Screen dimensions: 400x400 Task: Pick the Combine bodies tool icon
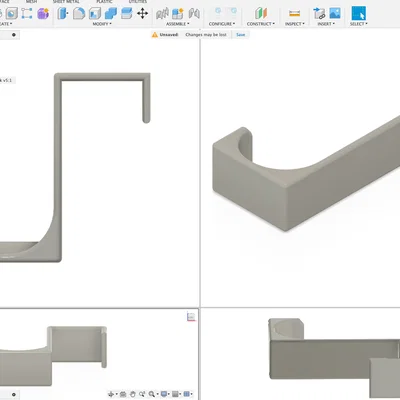click(x=111, y=14)
